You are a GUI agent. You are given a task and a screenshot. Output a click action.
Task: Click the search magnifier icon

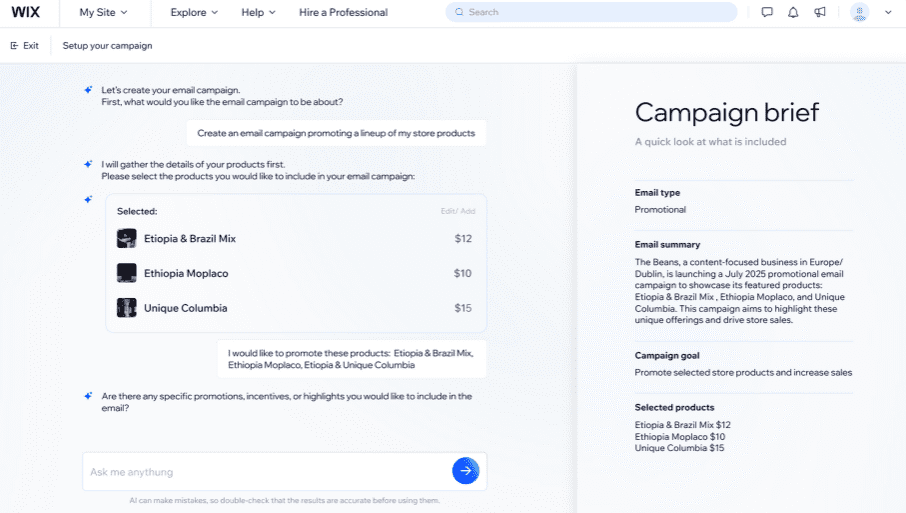pos(459,13)
